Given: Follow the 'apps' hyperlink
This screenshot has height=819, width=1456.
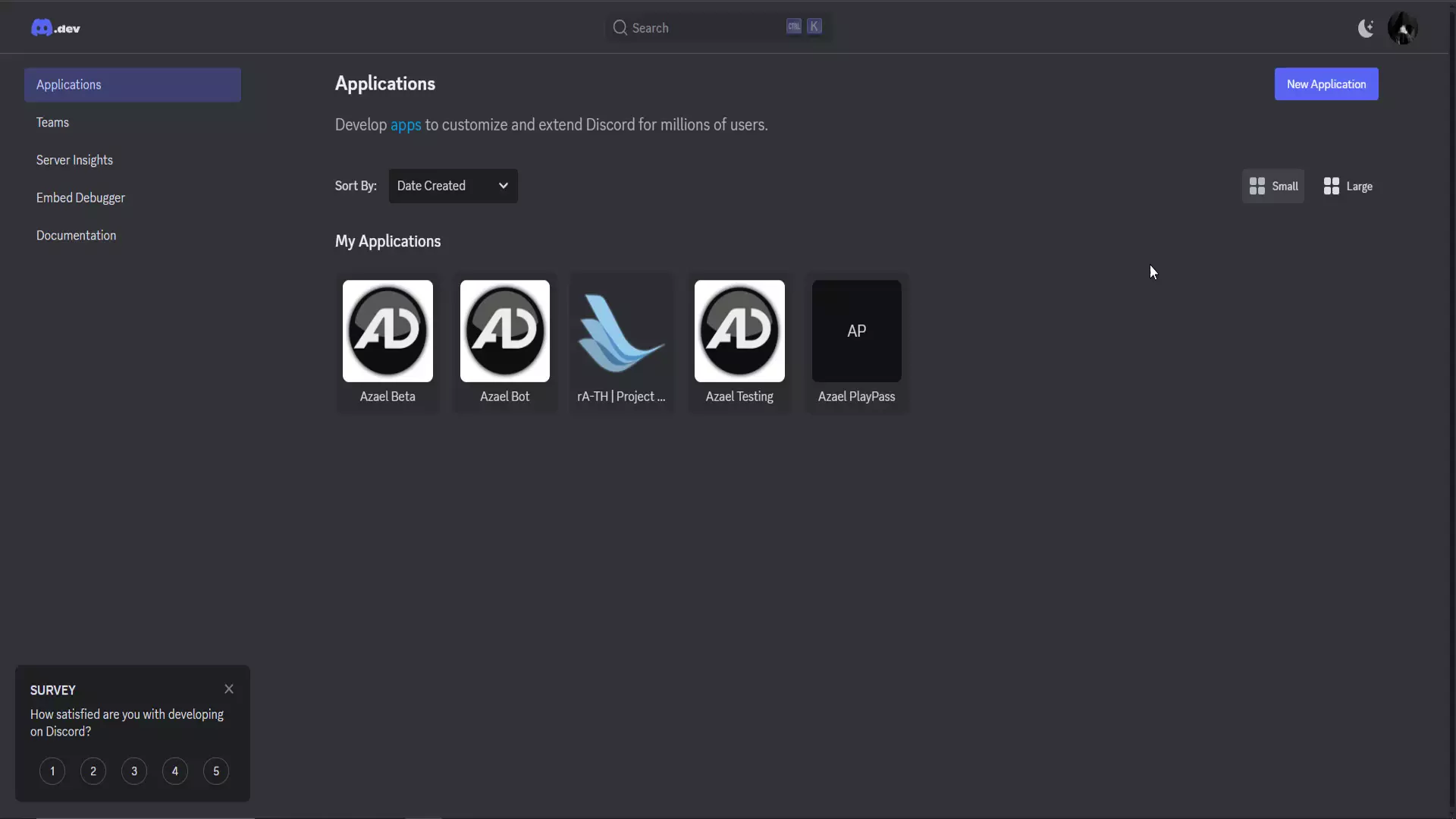Looking at the screenshot, I should (x=406, y=125).
